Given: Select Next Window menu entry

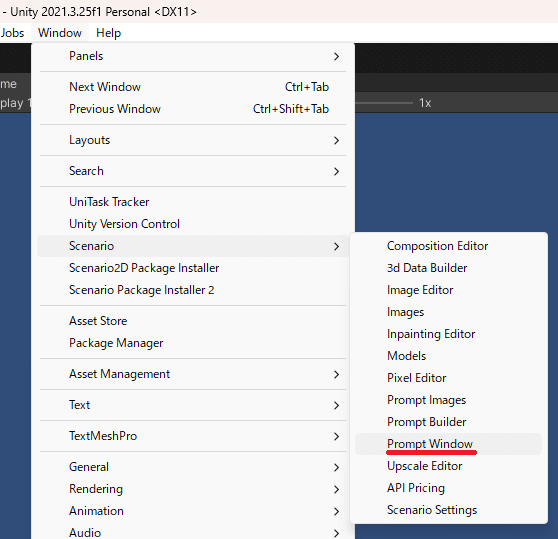Looking at the screenshot, I should click(193, 87).
